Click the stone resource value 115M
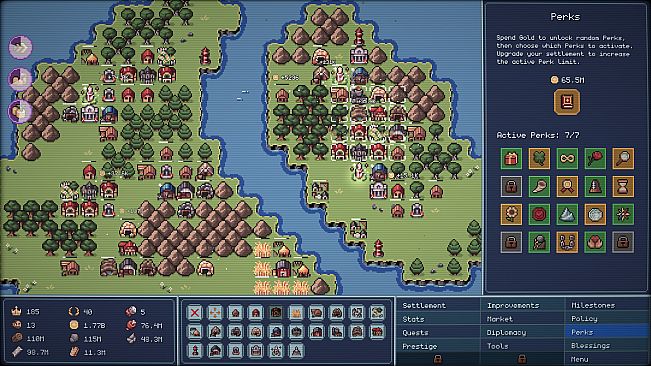 tap(93, 339)
